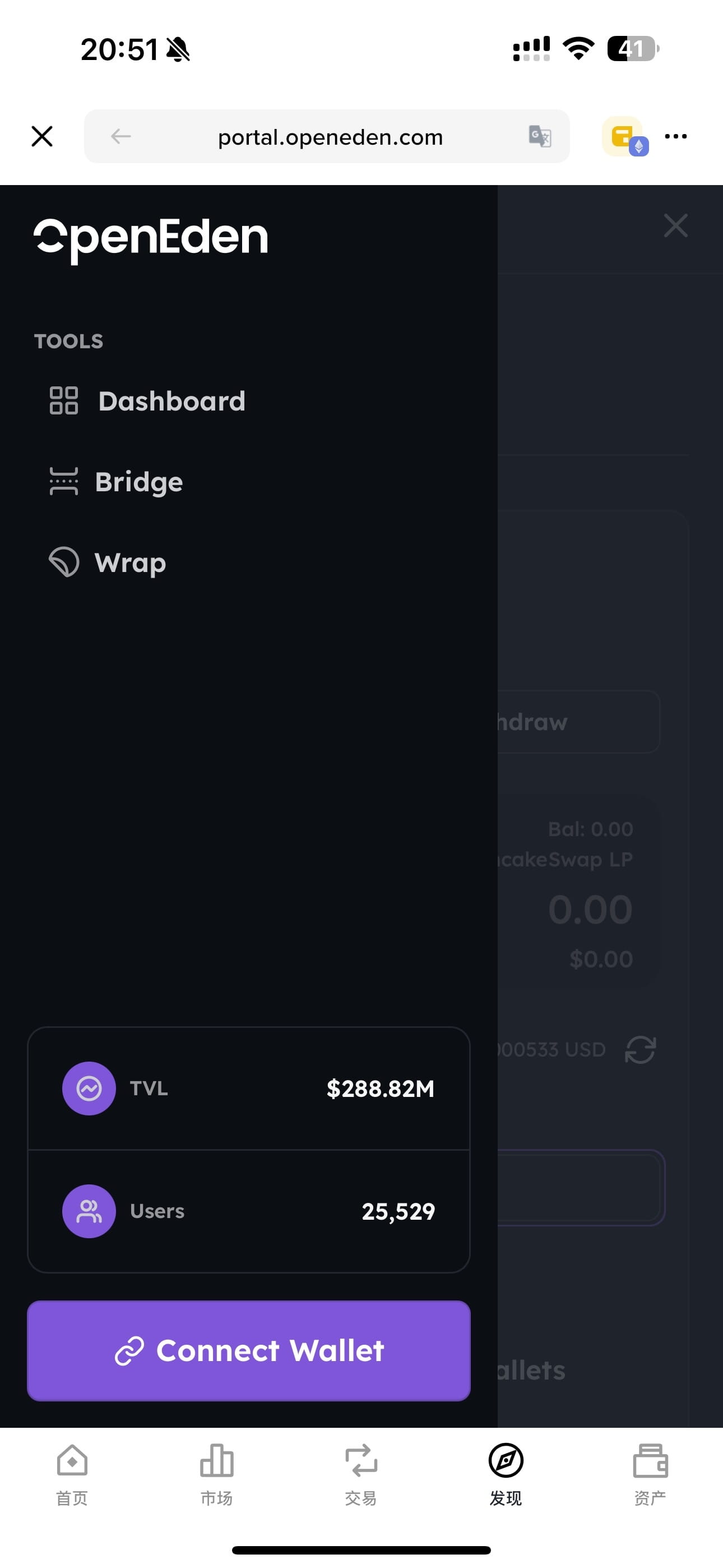Tap the purple Users icon
Screen dimensions: 723x1568
click(x=89, y=1211)
